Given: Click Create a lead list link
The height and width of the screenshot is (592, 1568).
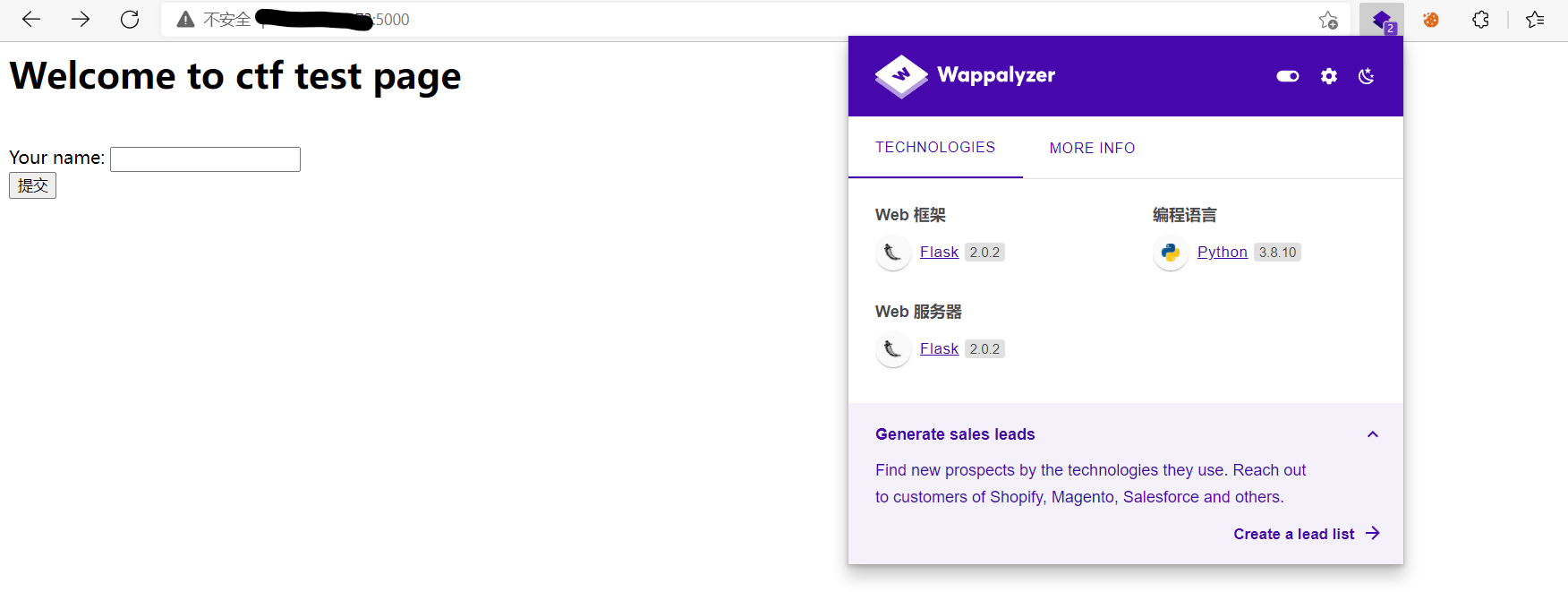Looking at the screenshot, I should (x=1293, y=534).
